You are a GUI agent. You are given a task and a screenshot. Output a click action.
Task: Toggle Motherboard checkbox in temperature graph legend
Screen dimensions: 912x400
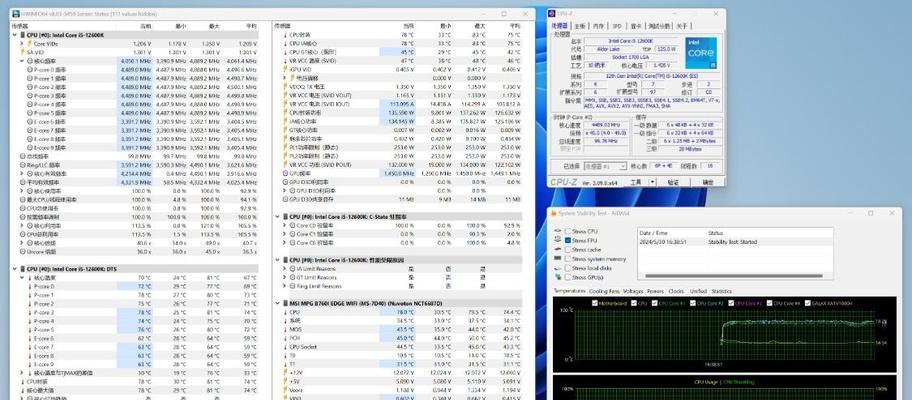click(x=594, y=303)
